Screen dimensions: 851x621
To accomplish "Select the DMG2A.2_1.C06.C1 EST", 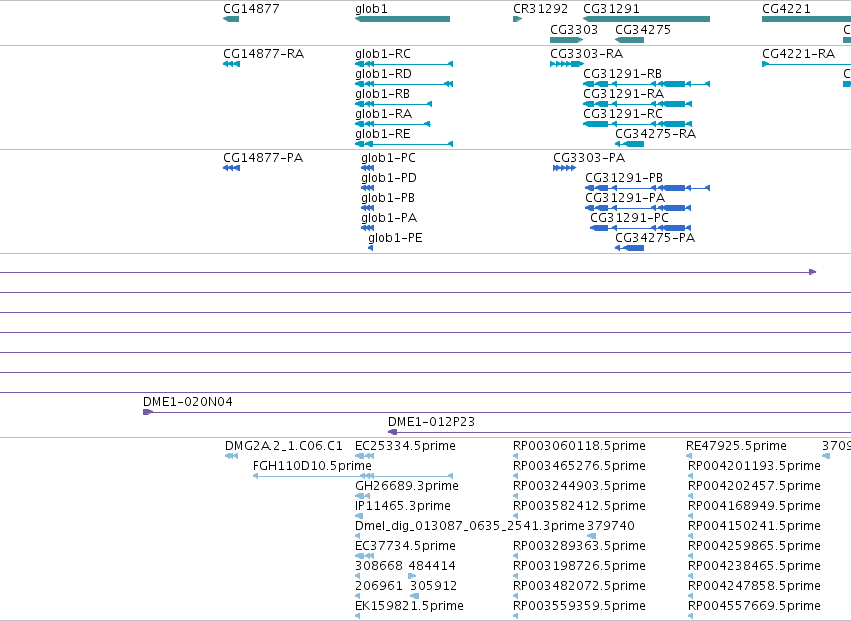I will coord(232,456).
